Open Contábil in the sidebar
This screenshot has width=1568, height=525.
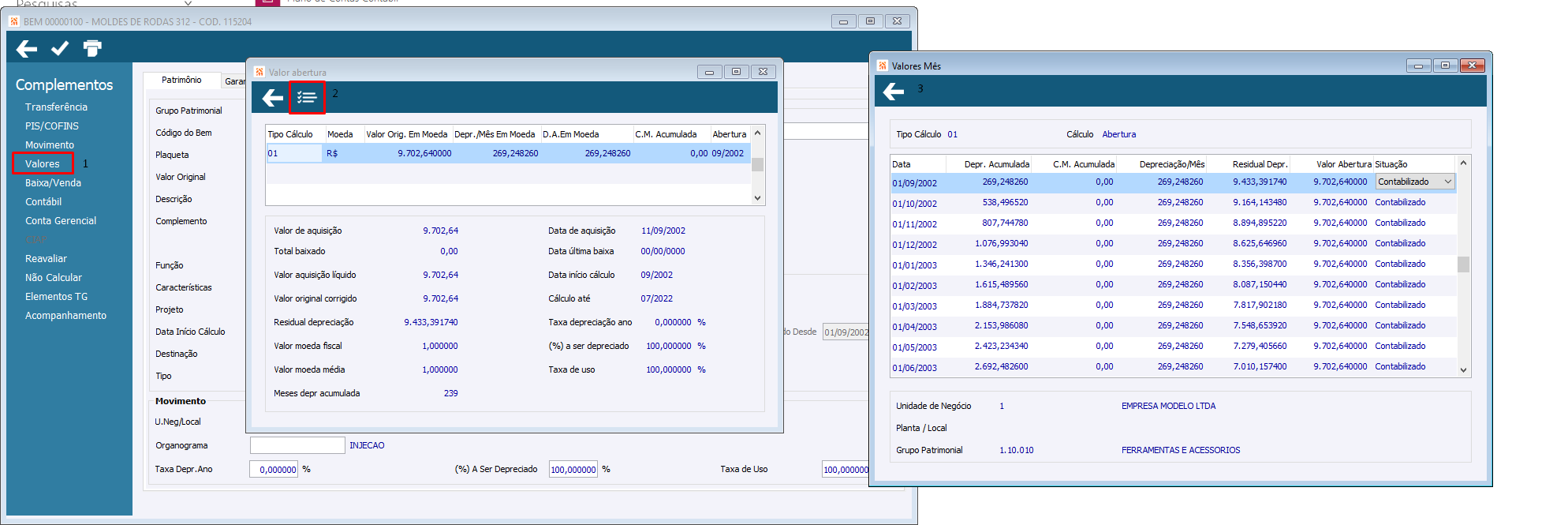click(x=43, y=201)
